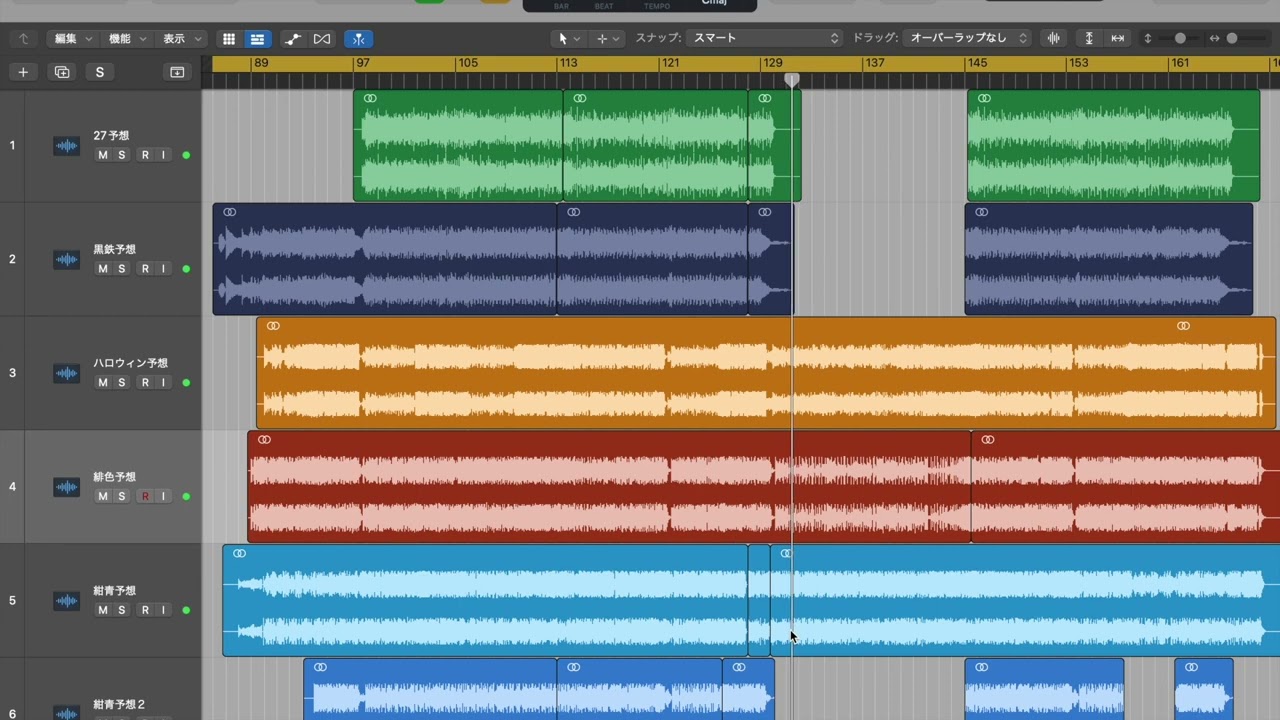Click the horizontal auto-zoom icon
1280x720 pixels.
(x=1118, y=38)
